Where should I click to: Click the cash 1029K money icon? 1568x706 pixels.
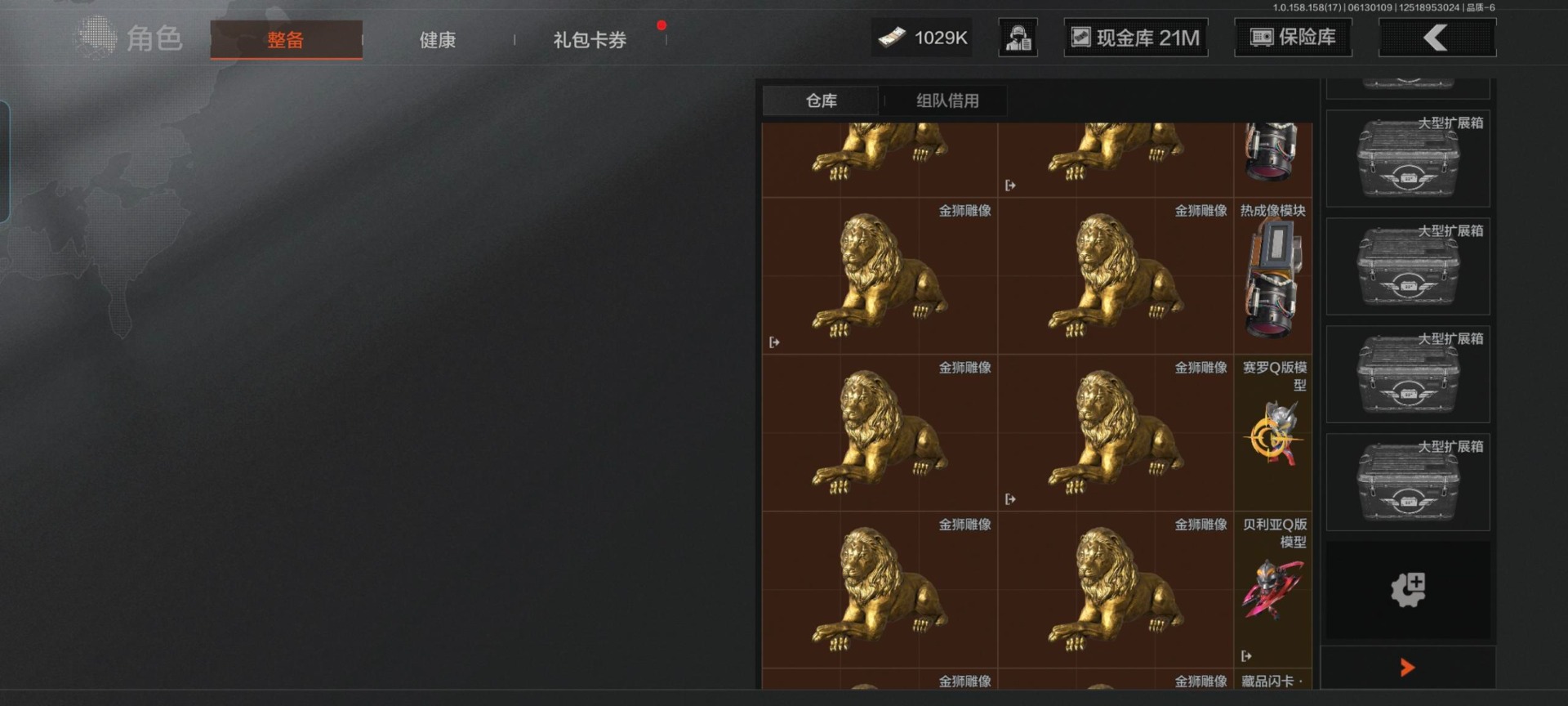pos(891,38)
